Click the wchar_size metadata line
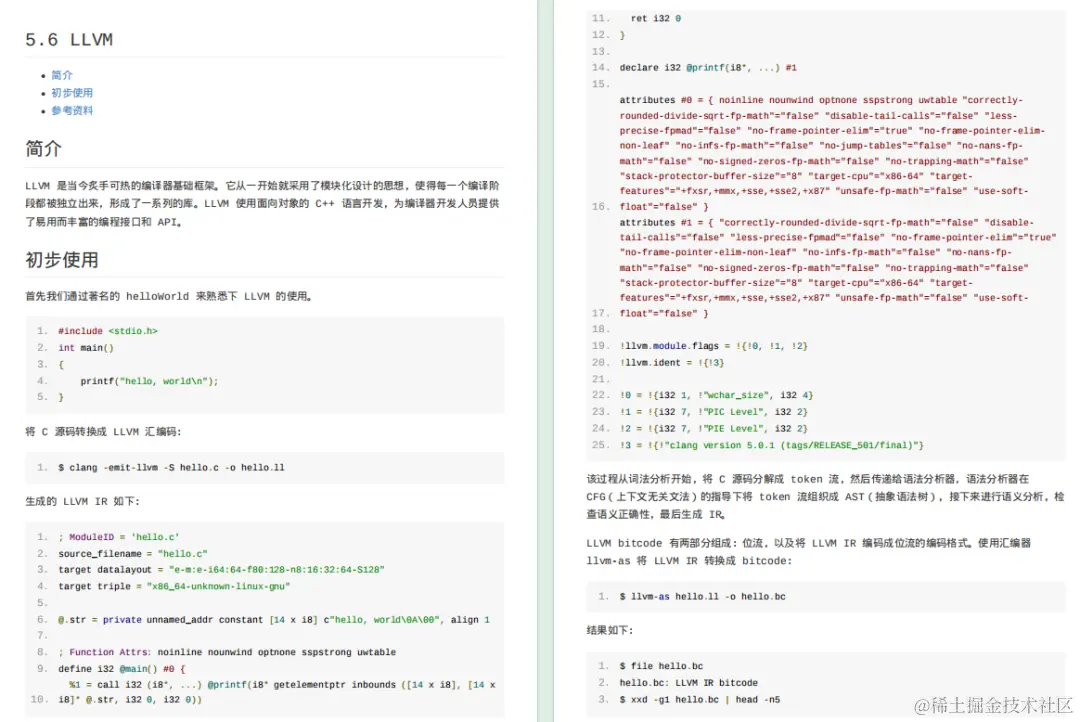The image size is (1080, 722). 716,395
